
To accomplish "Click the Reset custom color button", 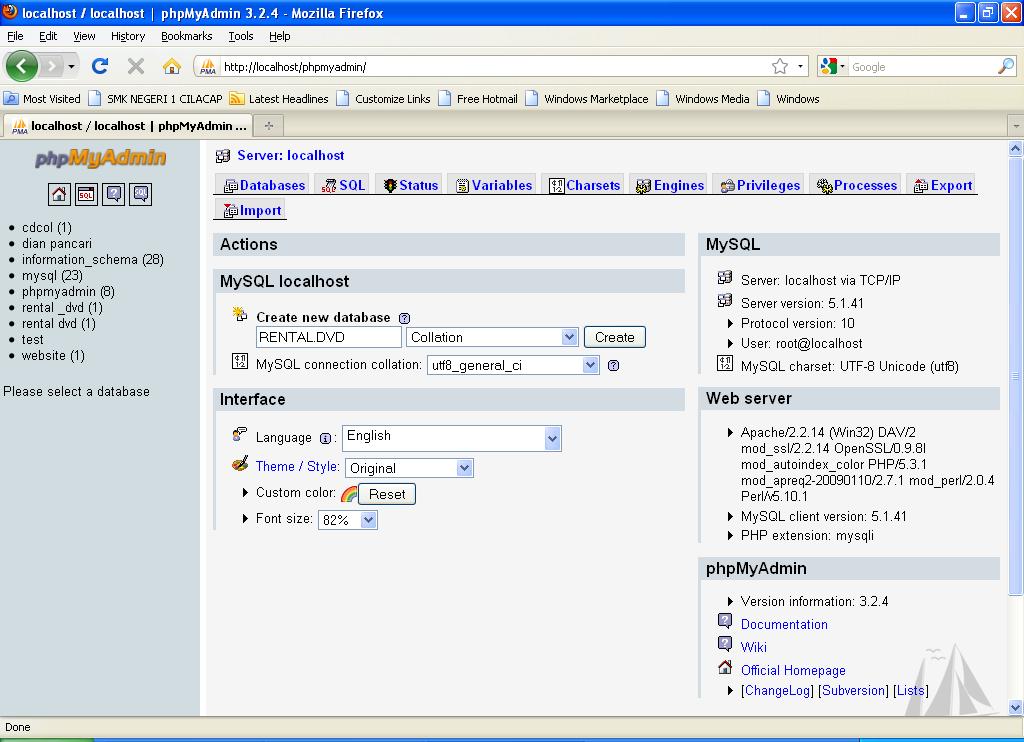I will [x=387, y=494].
